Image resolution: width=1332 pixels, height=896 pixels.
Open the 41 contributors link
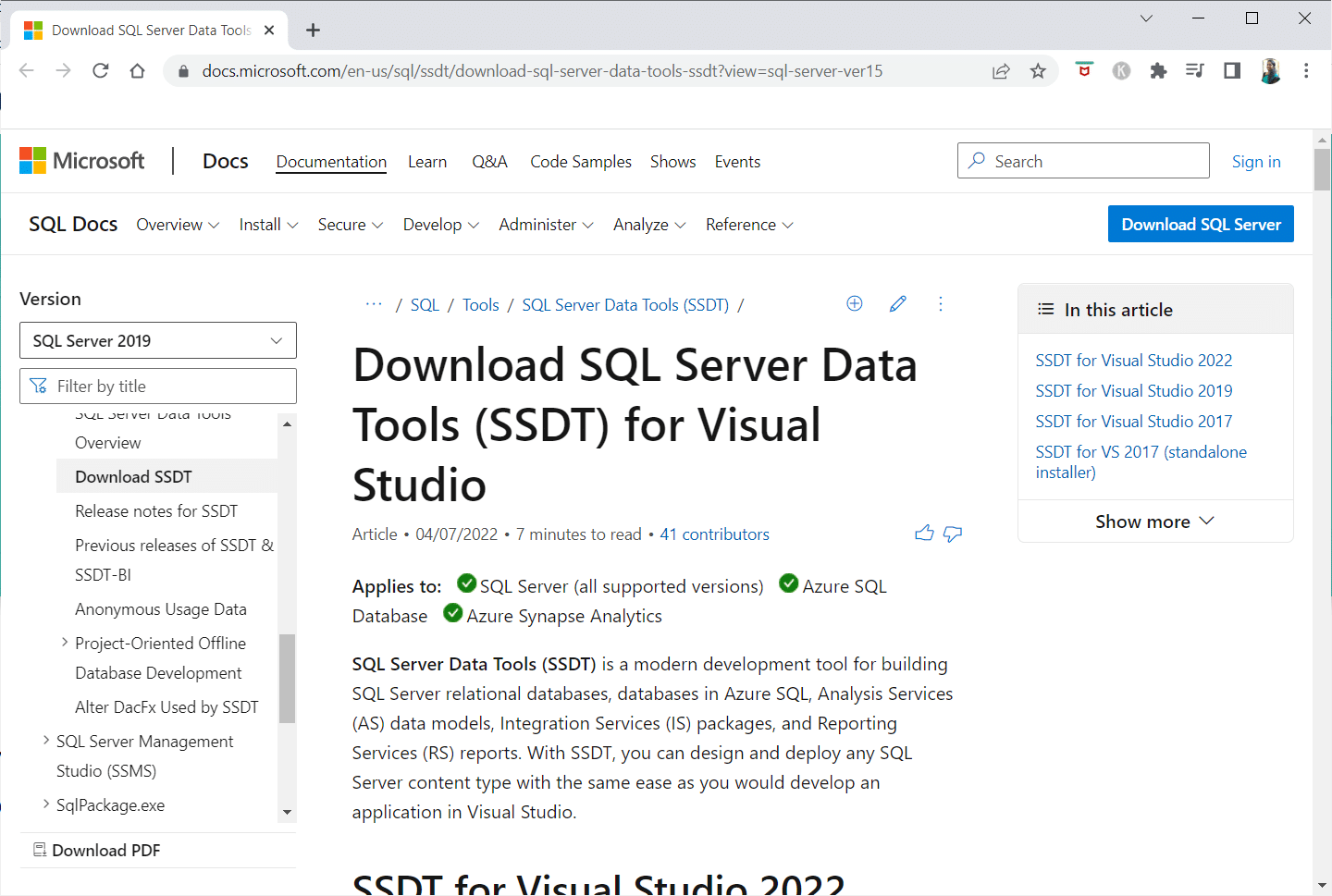pos(714,534)
